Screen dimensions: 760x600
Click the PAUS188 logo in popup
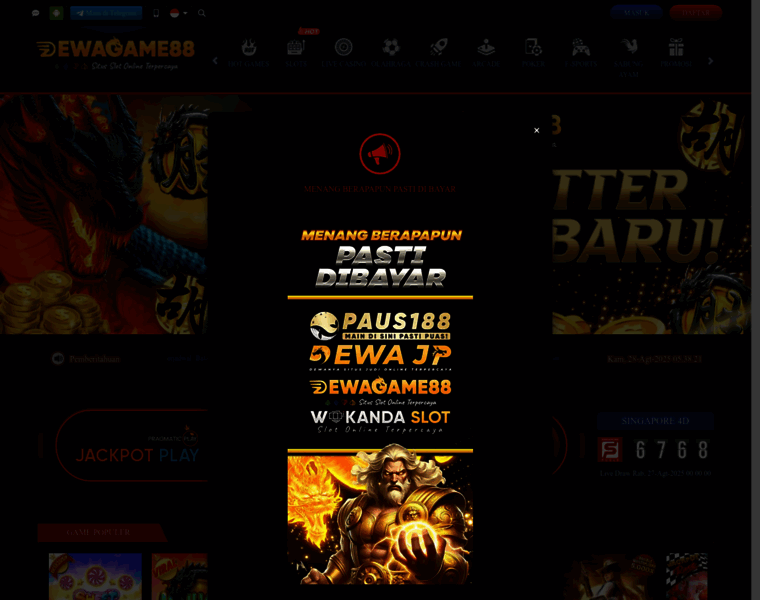[x=380, y=326]
